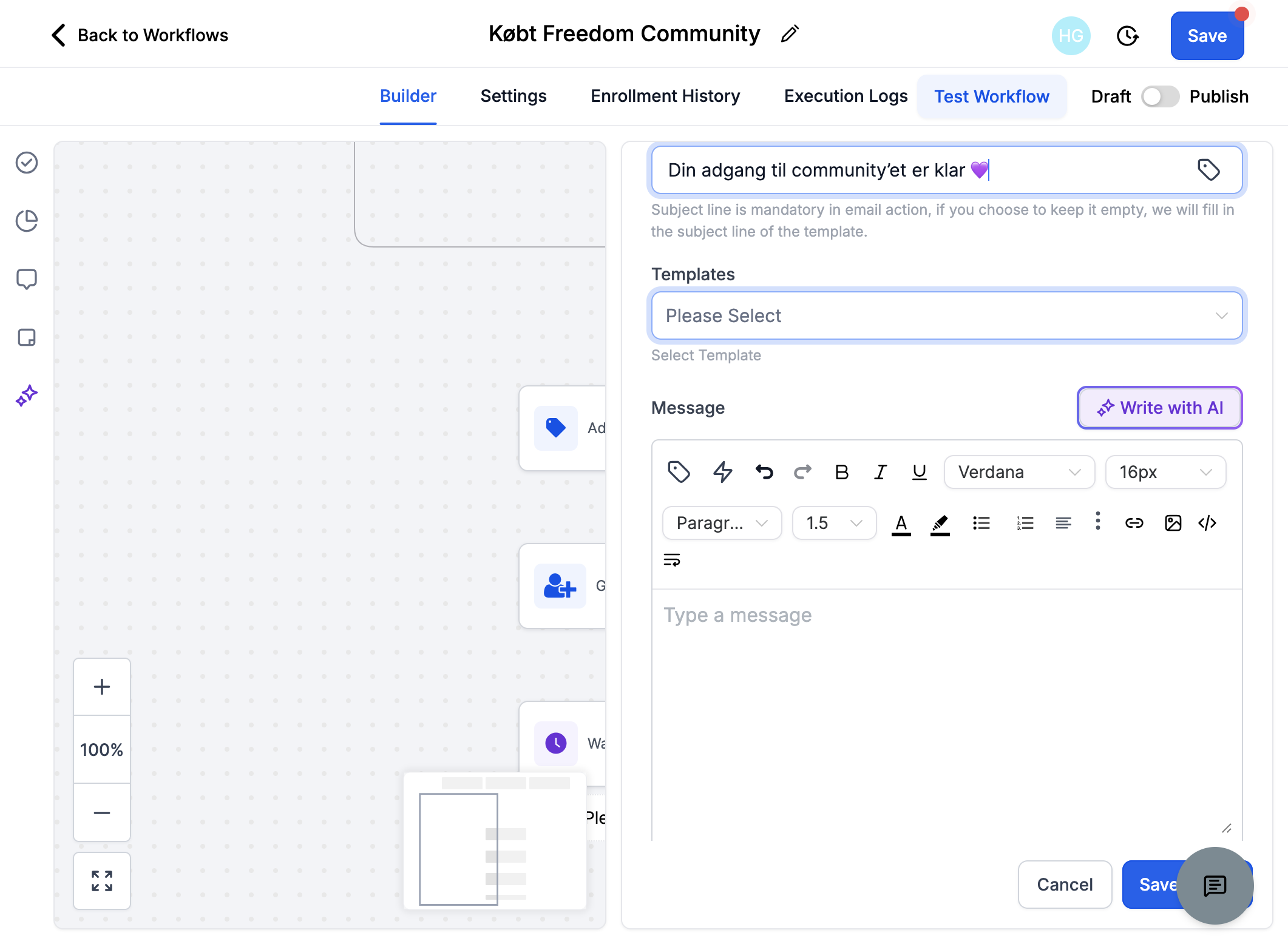The image size is (1288, 944).
Task: Insert a link in the message
Action: click(x=1134, y=523)
